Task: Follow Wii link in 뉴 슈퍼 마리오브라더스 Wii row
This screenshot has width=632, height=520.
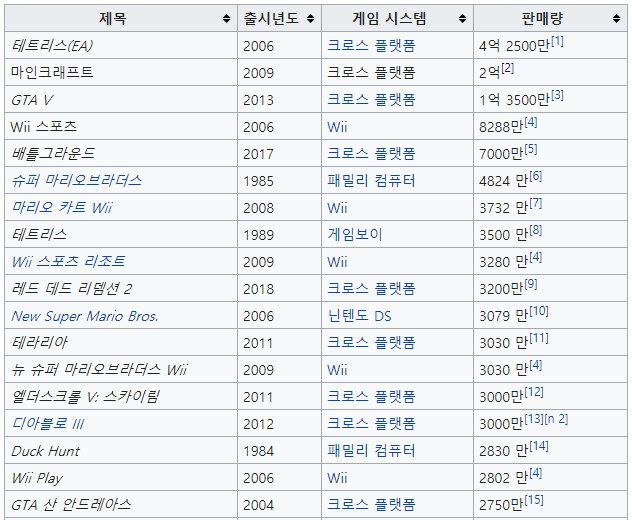Action: point(337,370)
